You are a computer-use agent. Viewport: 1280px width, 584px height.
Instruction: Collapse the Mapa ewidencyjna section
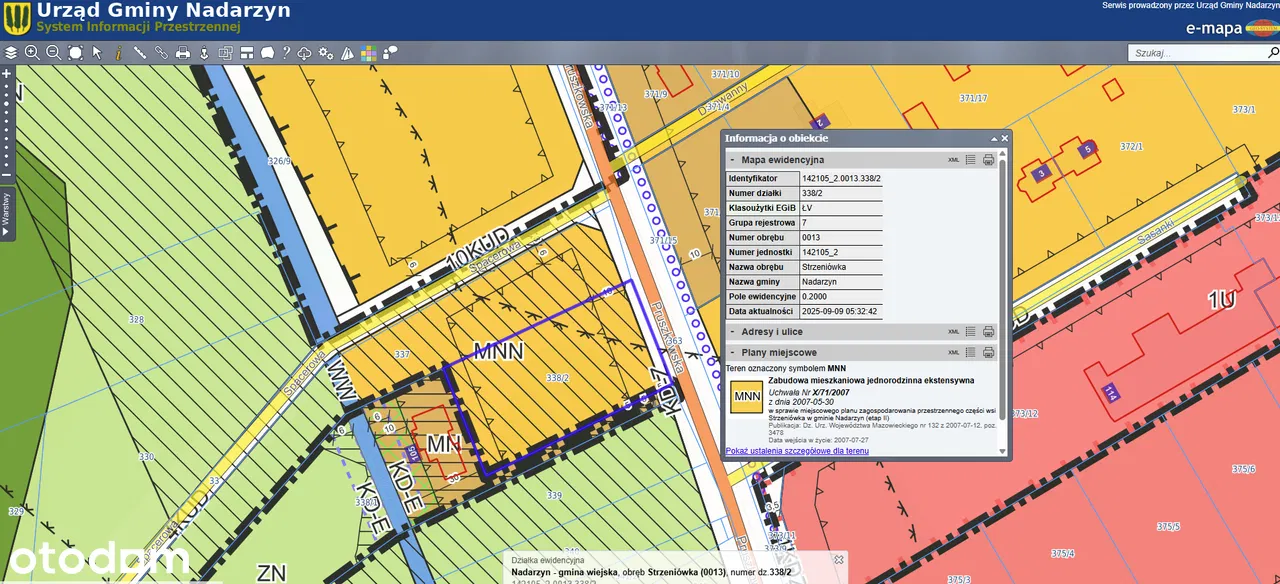pyautogui.click(x=732, y=160)
